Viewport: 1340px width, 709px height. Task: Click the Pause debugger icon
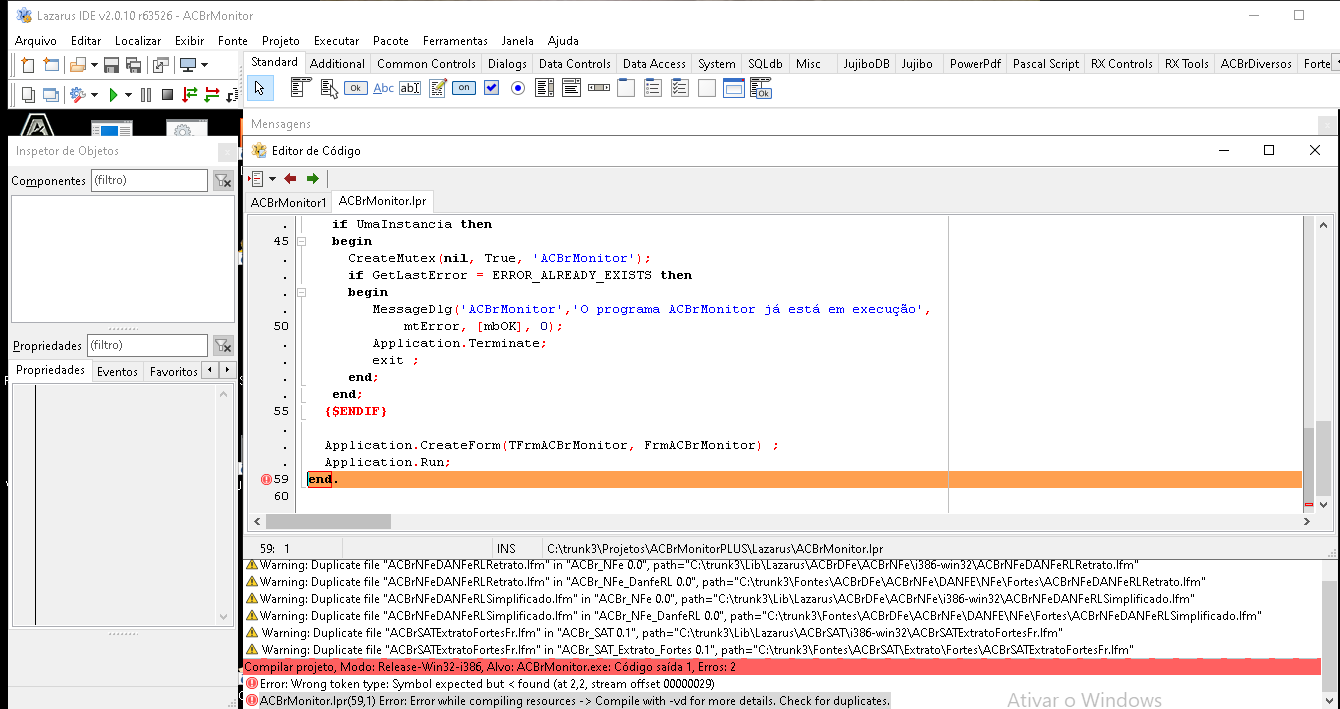tap(146, 95)
